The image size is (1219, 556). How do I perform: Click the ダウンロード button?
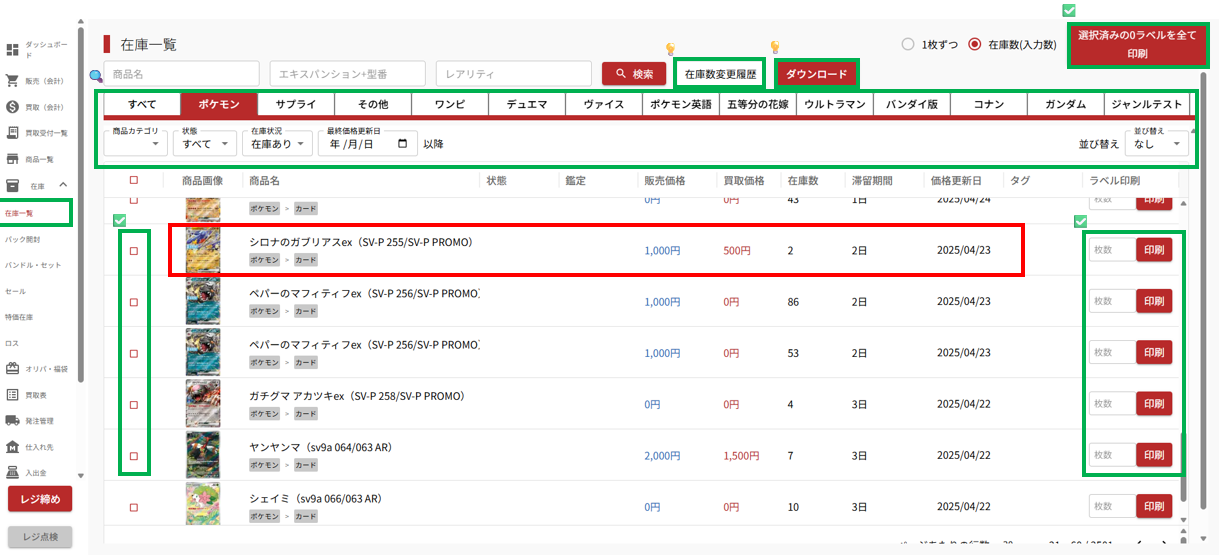point(817,74)
